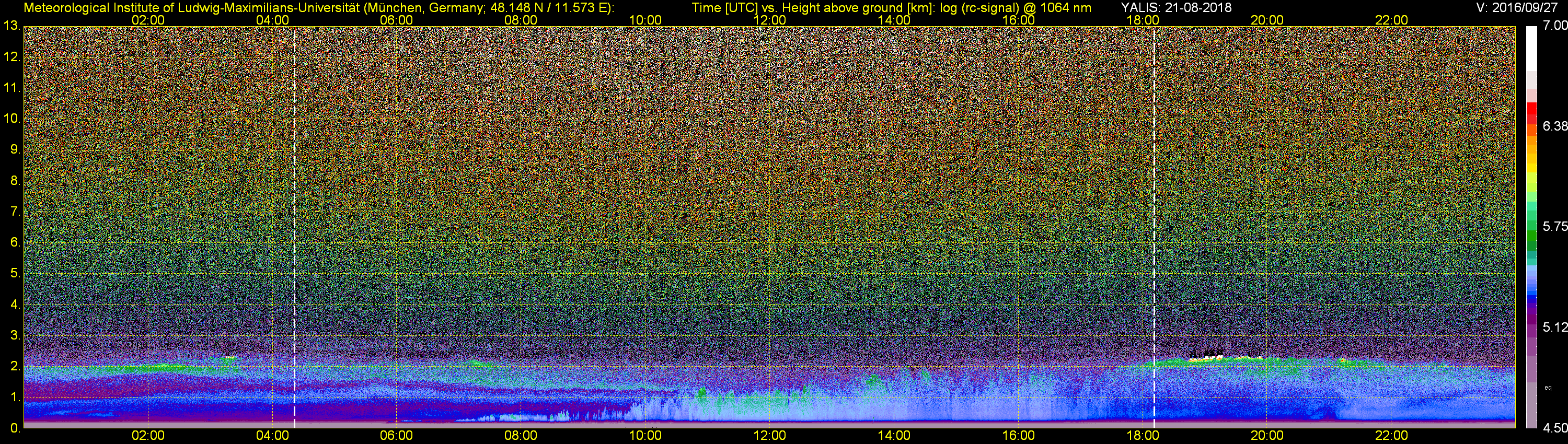
Task: Click the 04:00 label on the top time axis
Action: coord(272,20)
